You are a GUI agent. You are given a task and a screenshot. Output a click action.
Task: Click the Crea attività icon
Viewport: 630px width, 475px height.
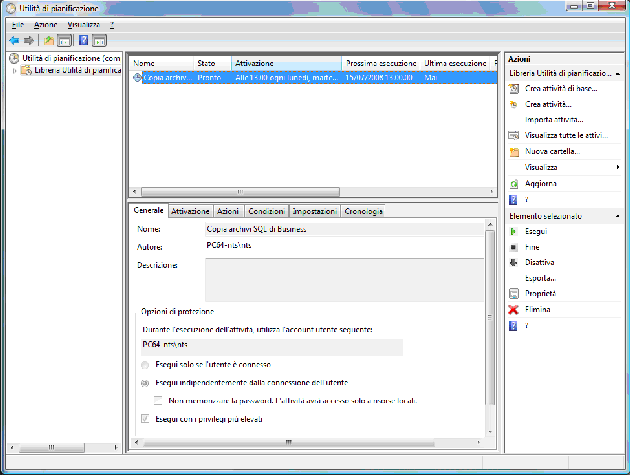pyautogui.click(x=513, y=104)
